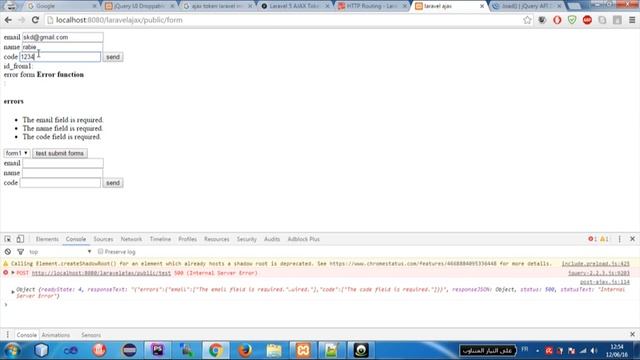Toggle the Preserve log checkbox
The height and width of the screenshot is (360, 640).
[x=100, y=252]
